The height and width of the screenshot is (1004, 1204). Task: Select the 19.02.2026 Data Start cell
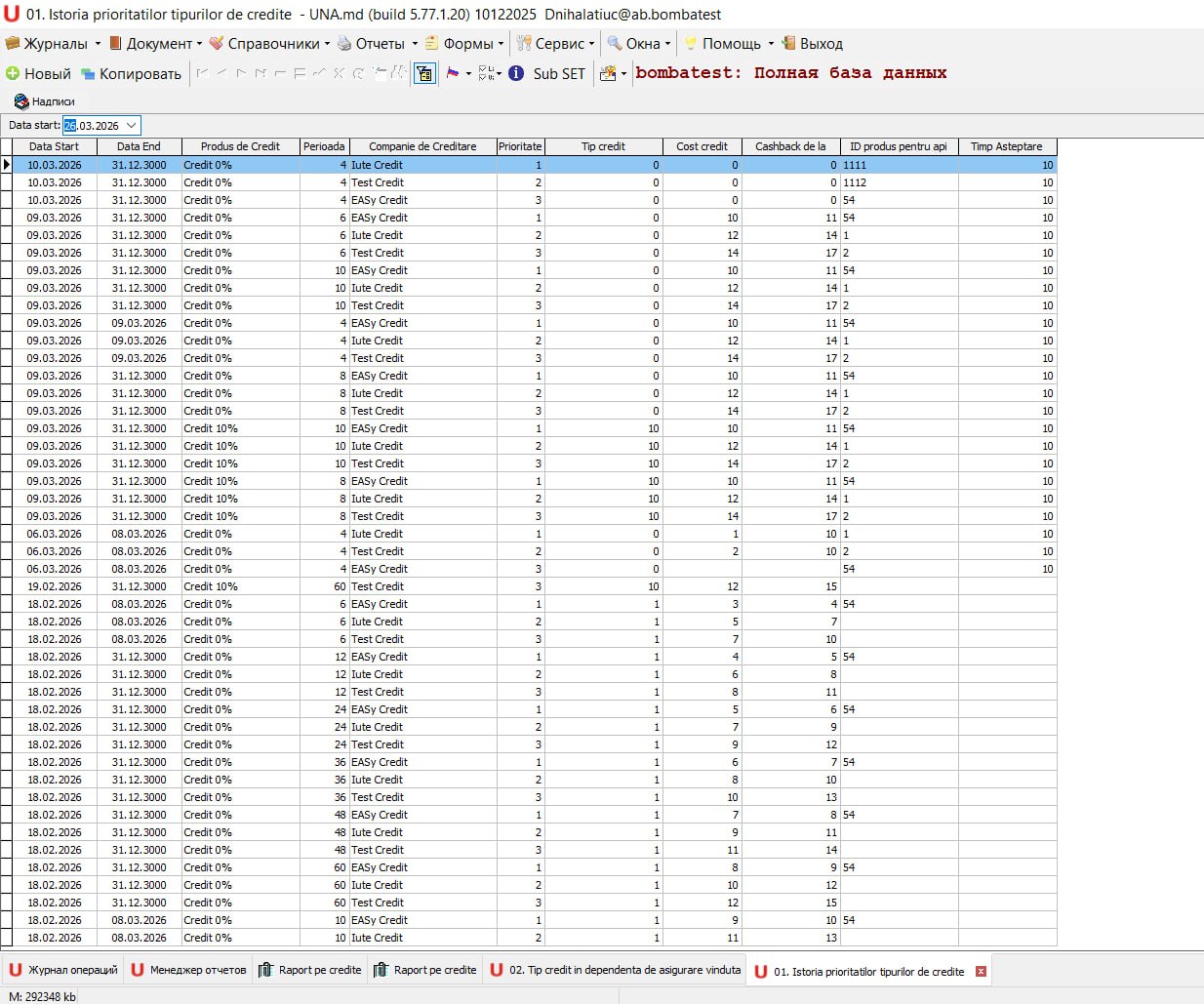tap(55, 586)
